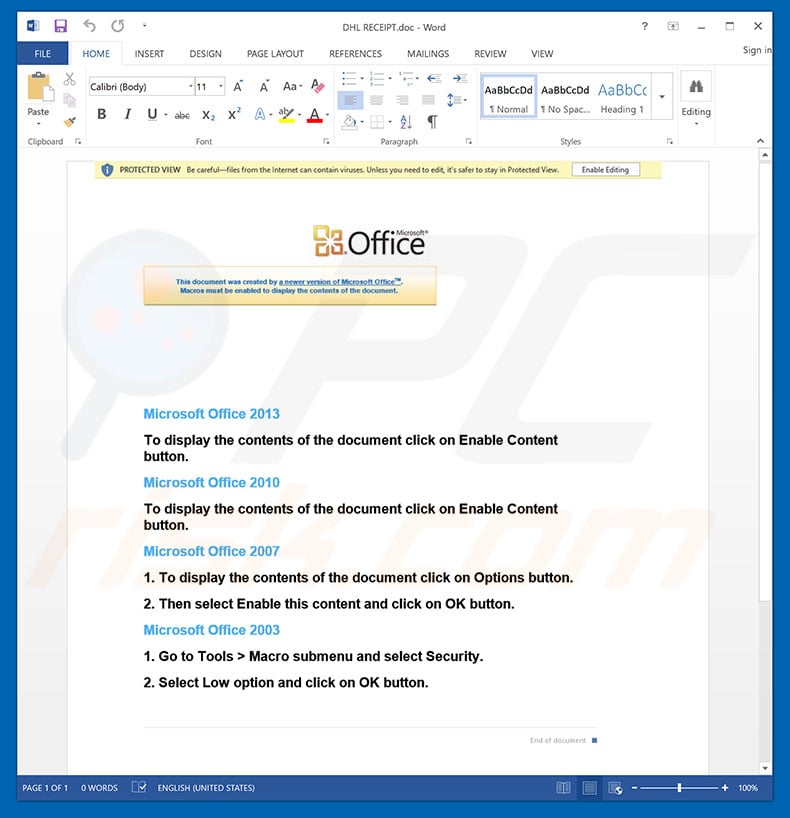Click the Cut scissors icon
The width and height of the screenshot is (790, 818).
(69, 79)
